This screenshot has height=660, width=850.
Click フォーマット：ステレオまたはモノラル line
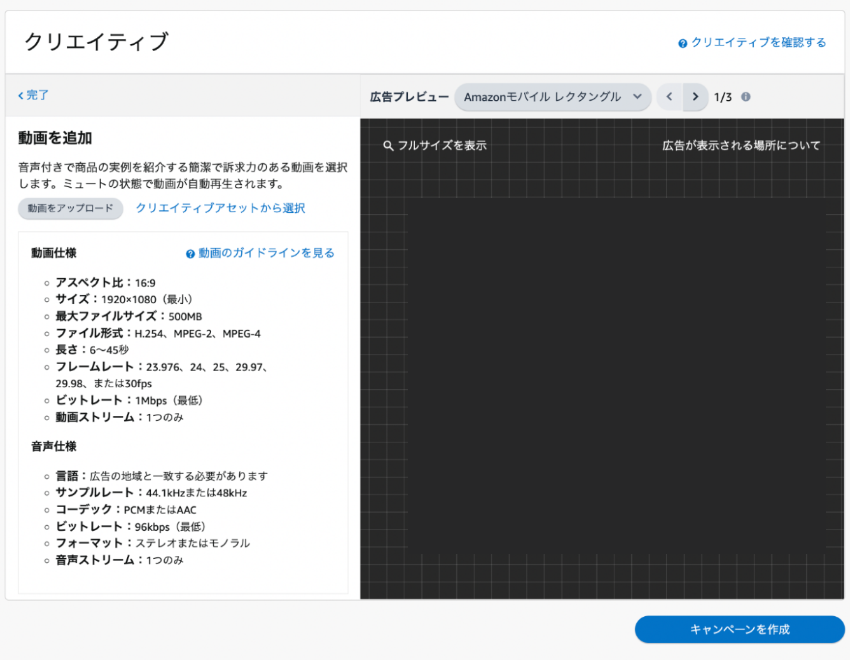tap(152, 543)
